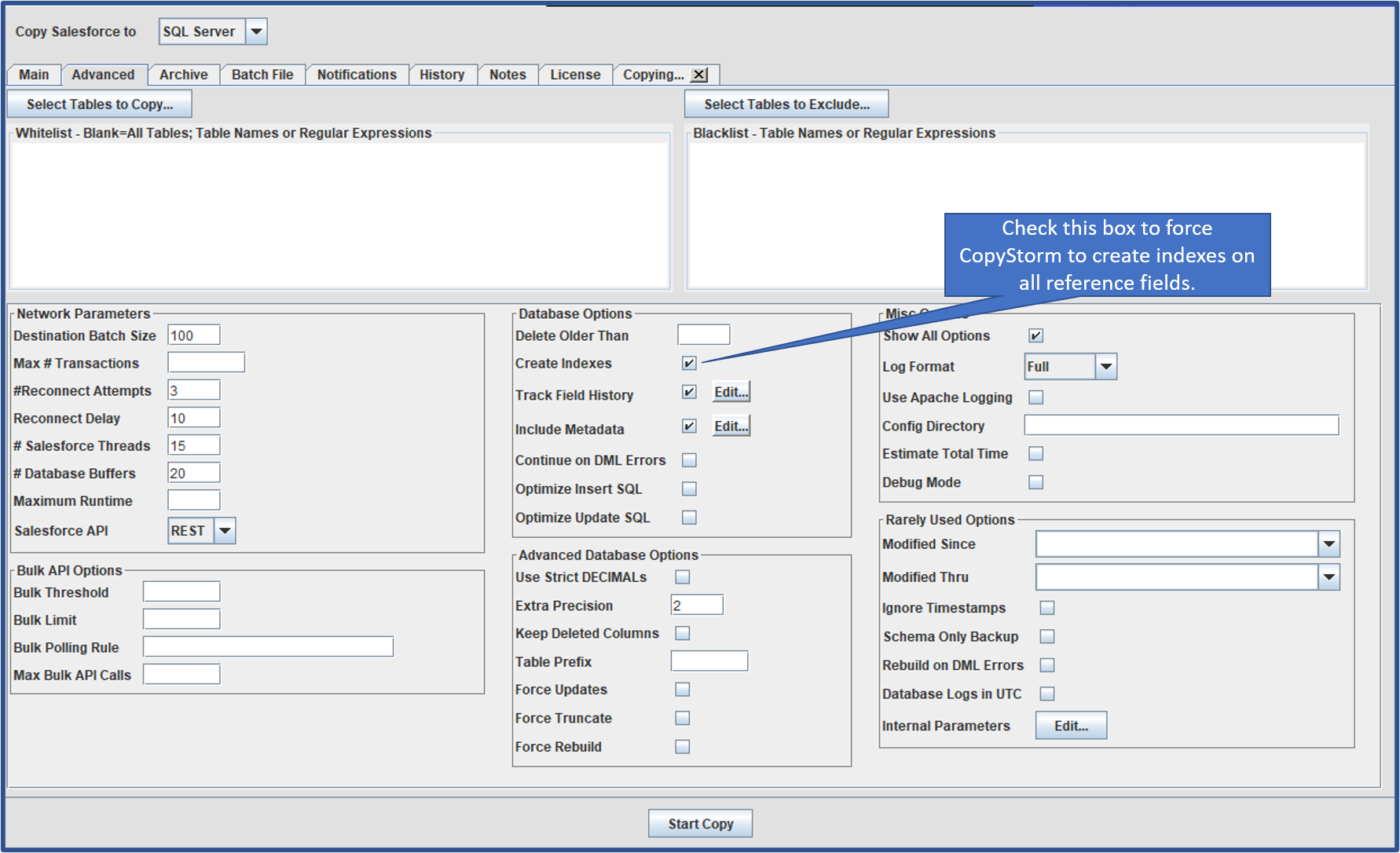Click the Modified Since combo box field

point(1177,544)
